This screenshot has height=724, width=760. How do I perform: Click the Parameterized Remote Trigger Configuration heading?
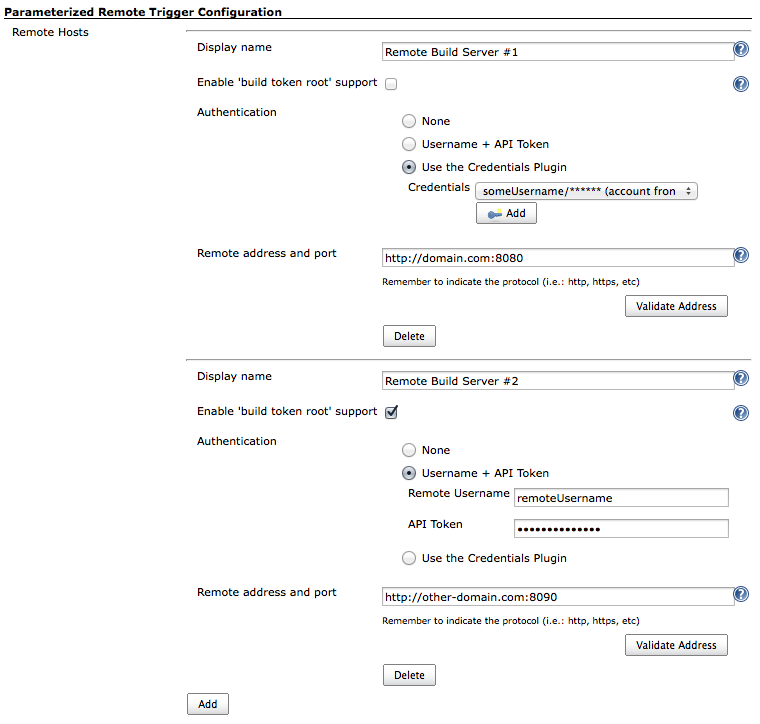point(143,12)
